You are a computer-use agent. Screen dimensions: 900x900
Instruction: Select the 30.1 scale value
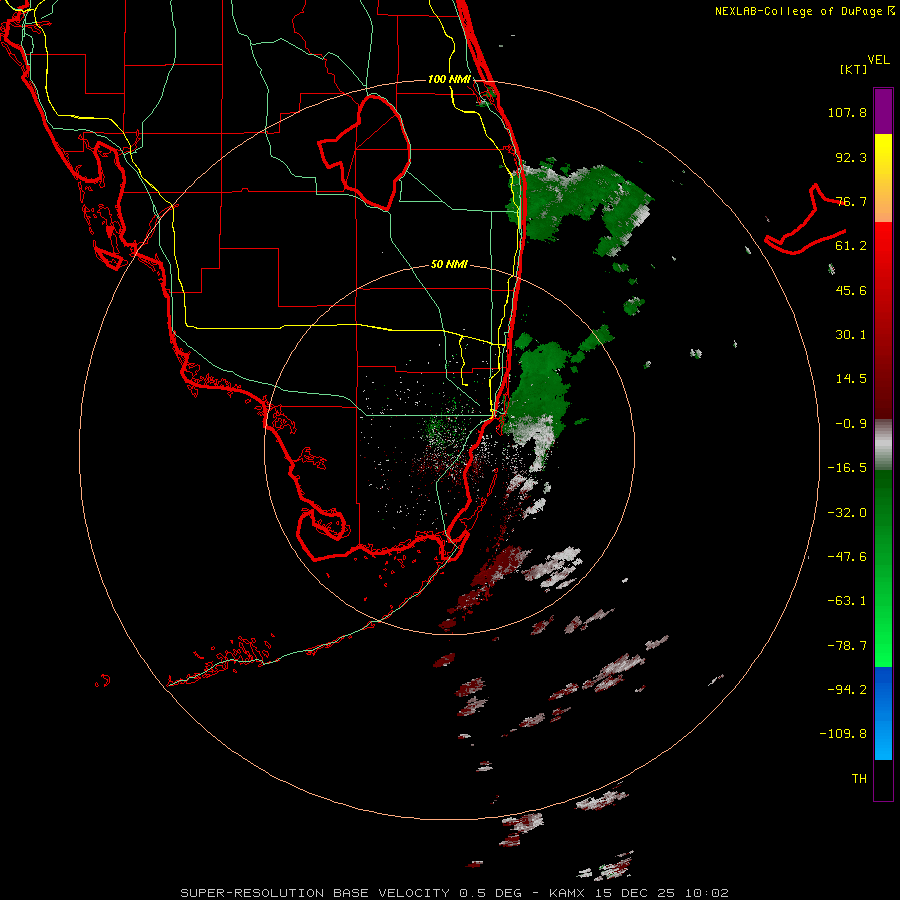tap(851, 335)
